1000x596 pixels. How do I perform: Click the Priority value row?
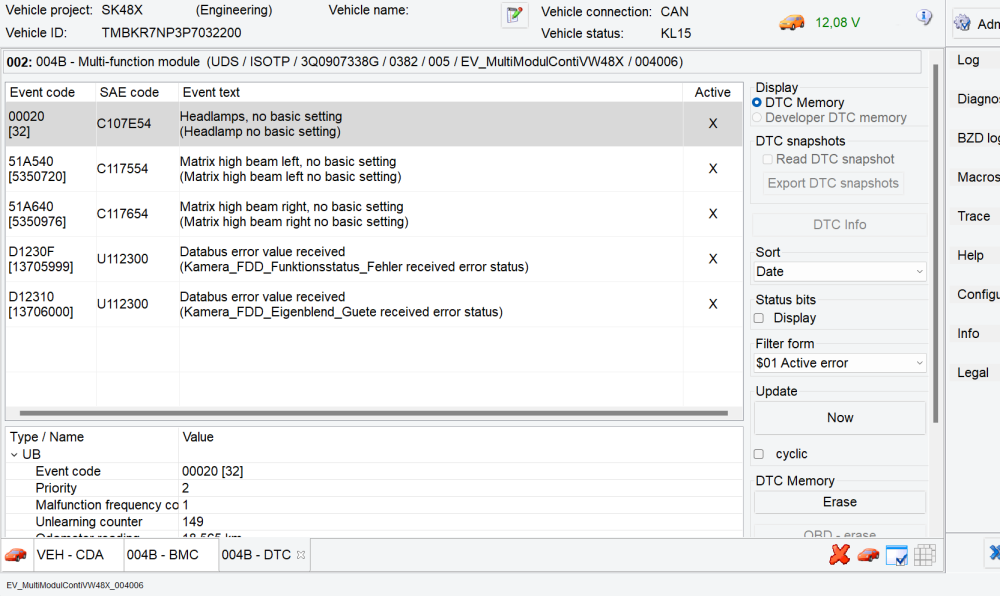(x=374, y=488)
